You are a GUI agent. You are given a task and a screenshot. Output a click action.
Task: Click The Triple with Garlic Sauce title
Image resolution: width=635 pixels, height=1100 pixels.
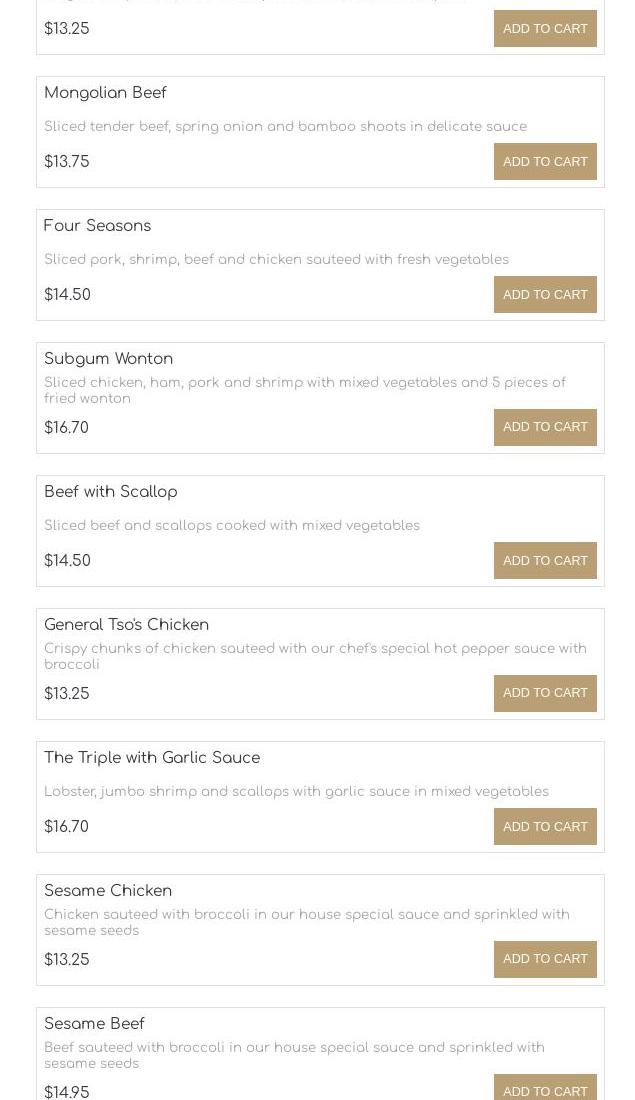pyautogui.click(x=152, y=758)
